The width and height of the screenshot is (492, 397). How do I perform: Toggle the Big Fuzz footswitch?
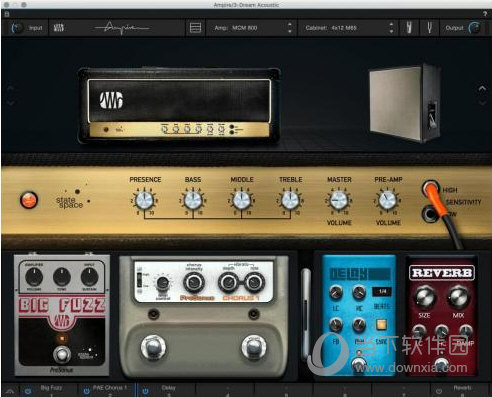point(62,354)
